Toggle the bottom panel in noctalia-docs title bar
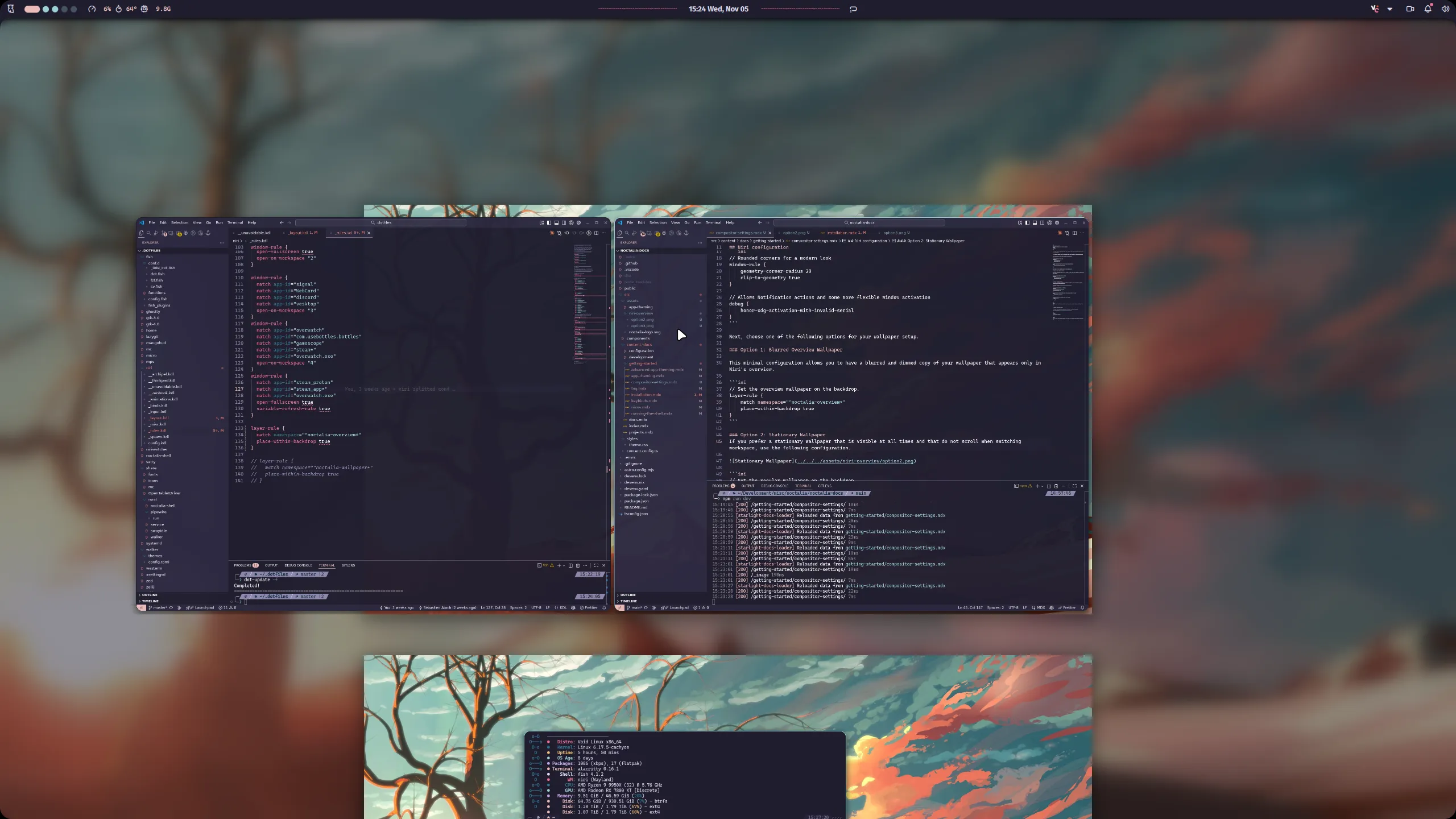1456x819 pixels. pyautogui.click(x=1035, y=222)
